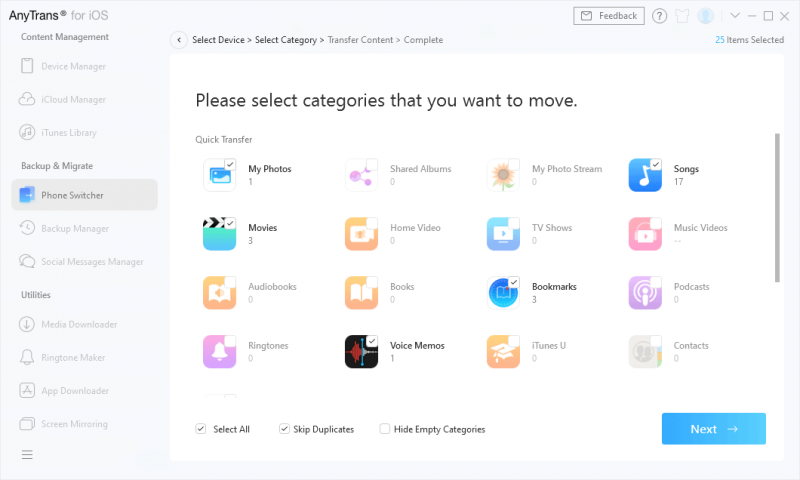Enable Hide Empty Categories checkbox
800x480 pixels.
pyautogui.click(x=385, y=429)
